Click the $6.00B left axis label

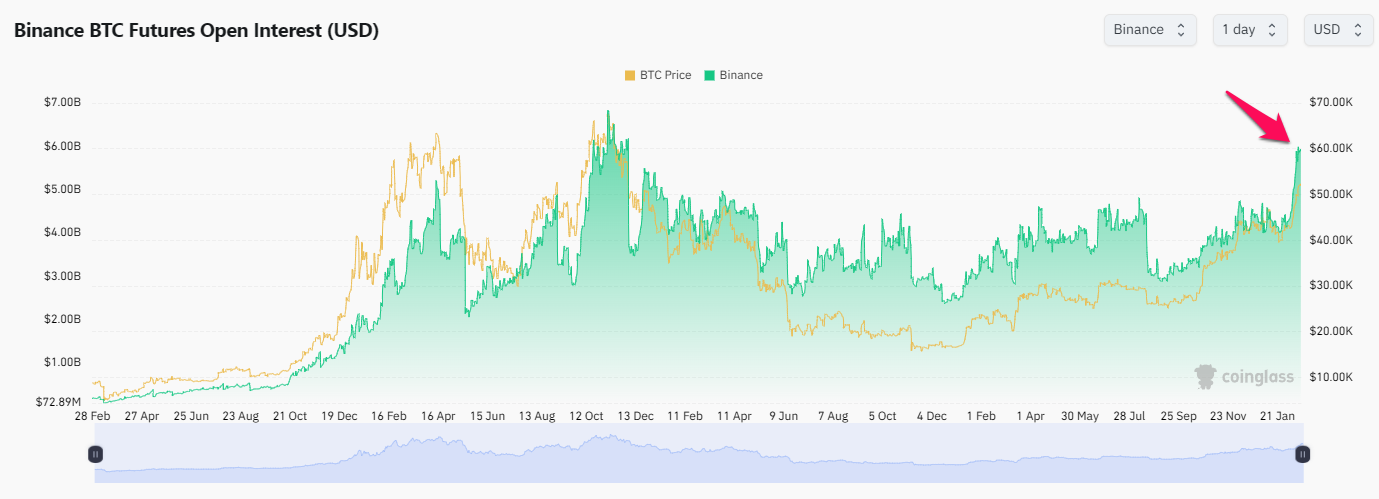(x=63, y=146)
